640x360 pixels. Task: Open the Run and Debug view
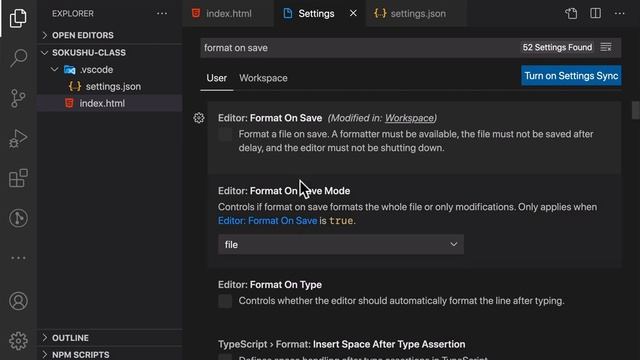pyautogui.click(x=18, y=138)
